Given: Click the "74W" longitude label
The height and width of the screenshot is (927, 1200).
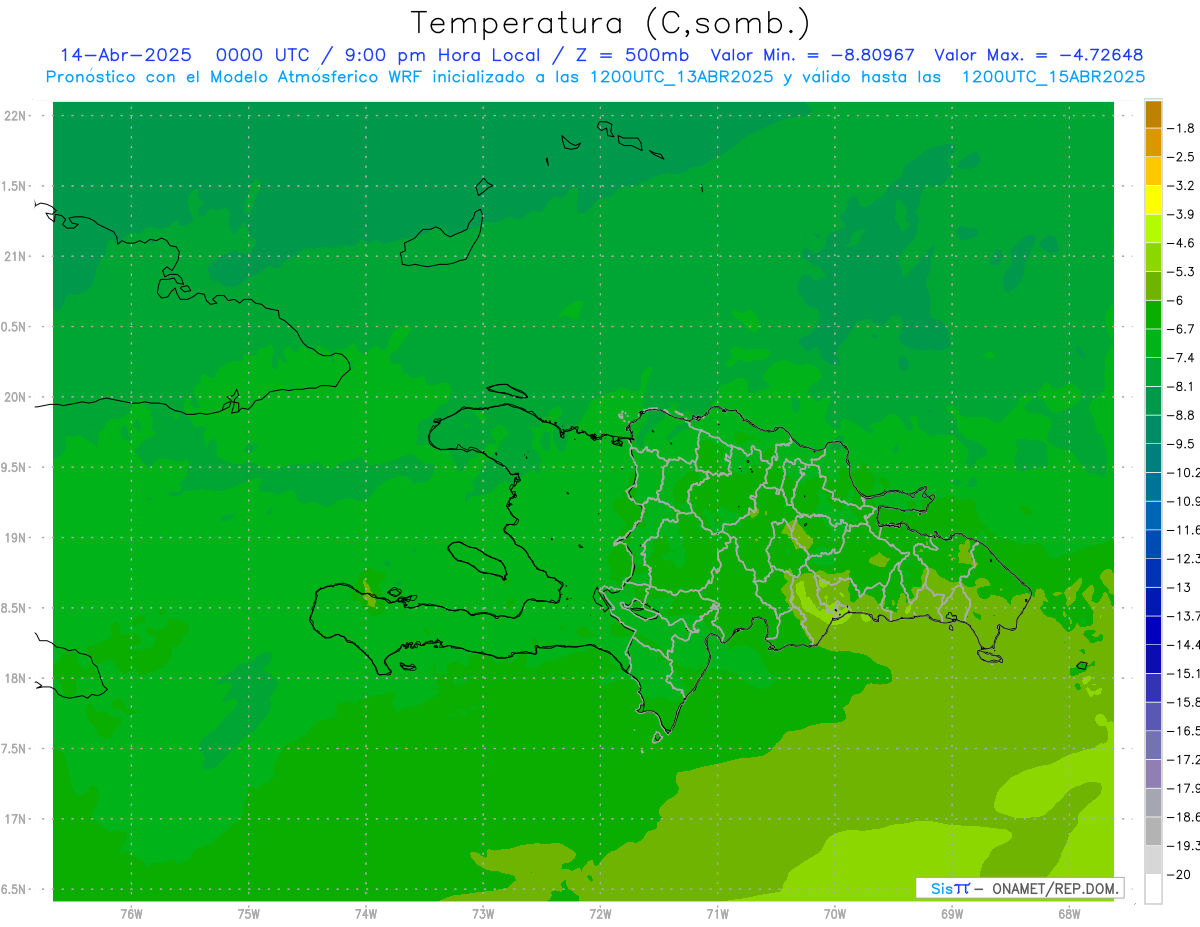Looking at the screenshot, I should pyautogui.click(x=366, y=914).
